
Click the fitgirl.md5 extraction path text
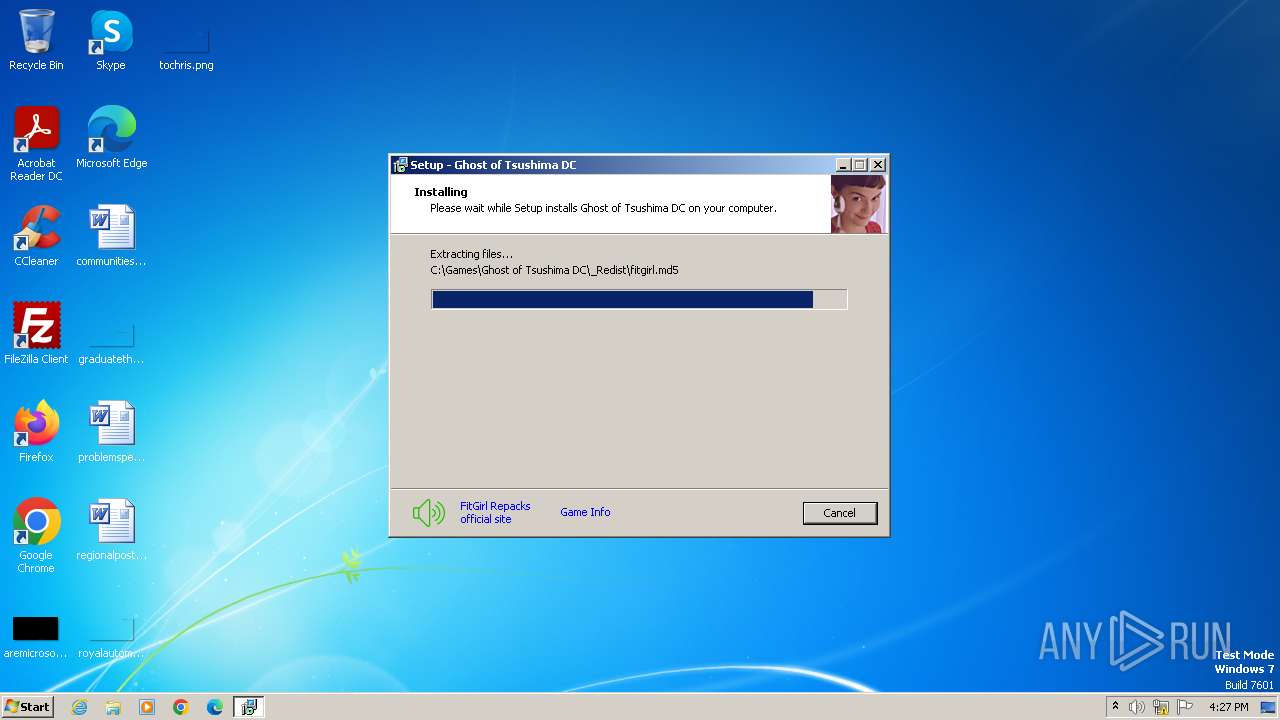(554, 270)
